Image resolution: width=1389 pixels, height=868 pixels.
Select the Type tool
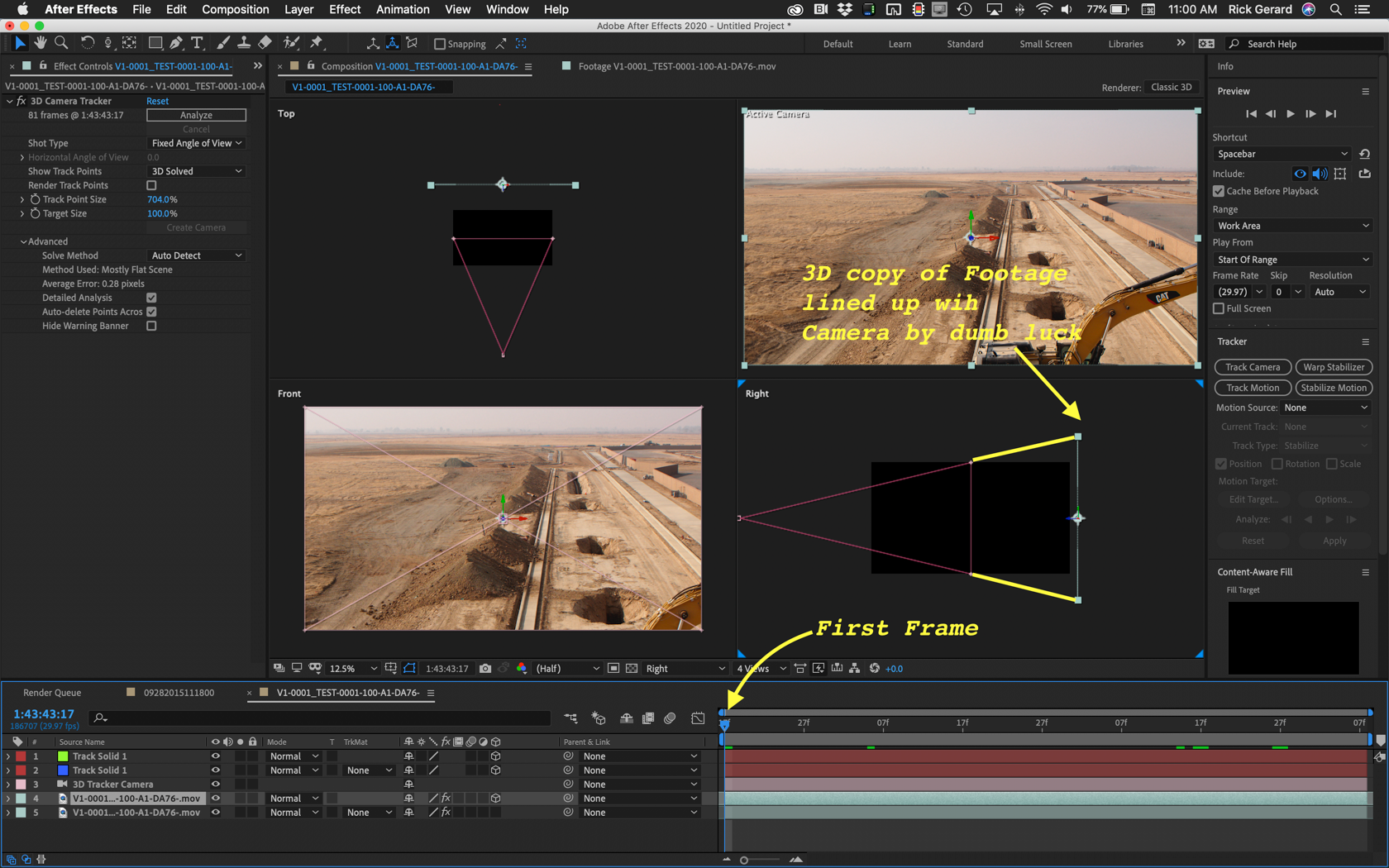197,43
